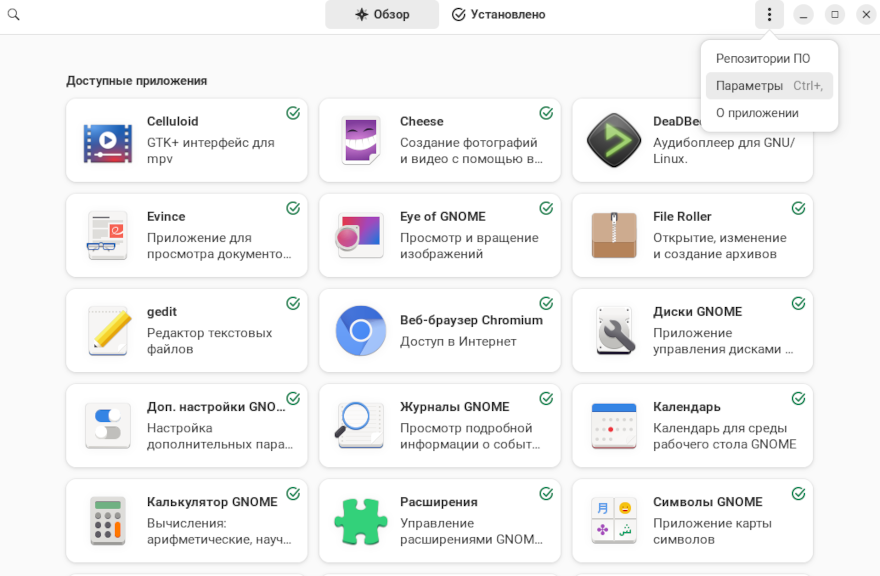Switch to the Установлено tab
The height and width of the screenshot is (576, 880).
[498, 15]
